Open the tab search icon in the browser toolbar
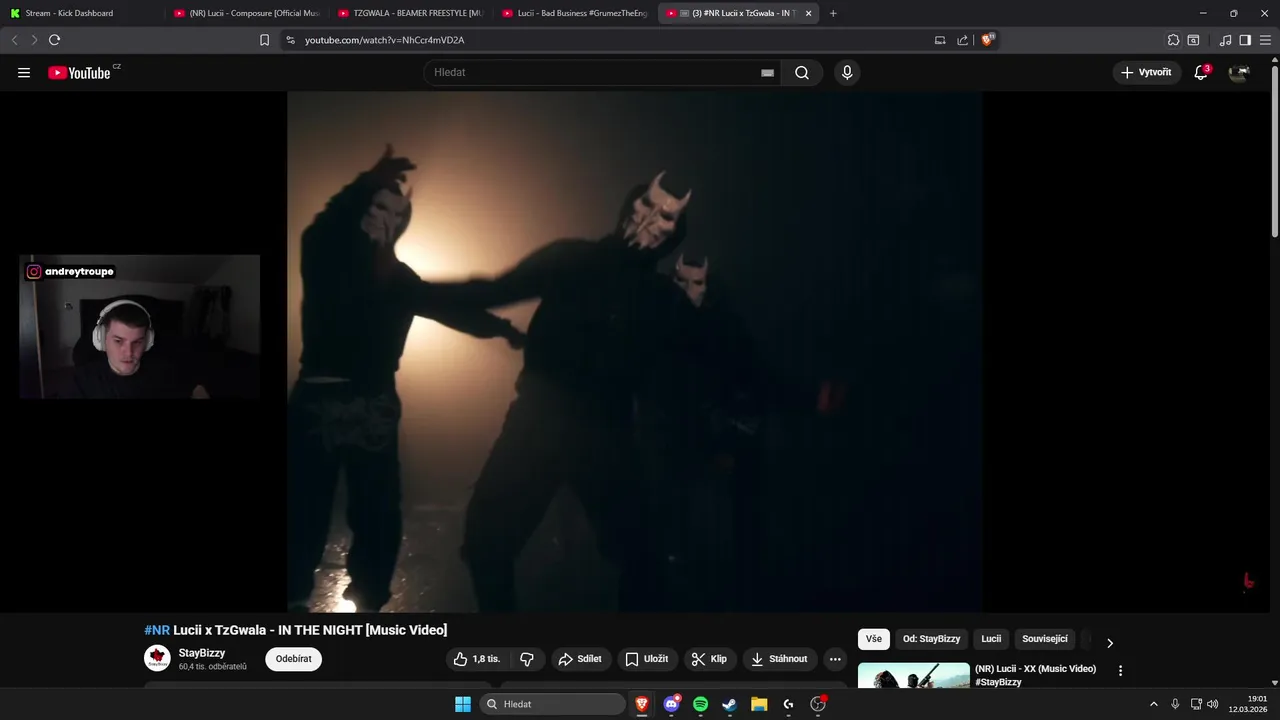 click(x=1193, y=40)
